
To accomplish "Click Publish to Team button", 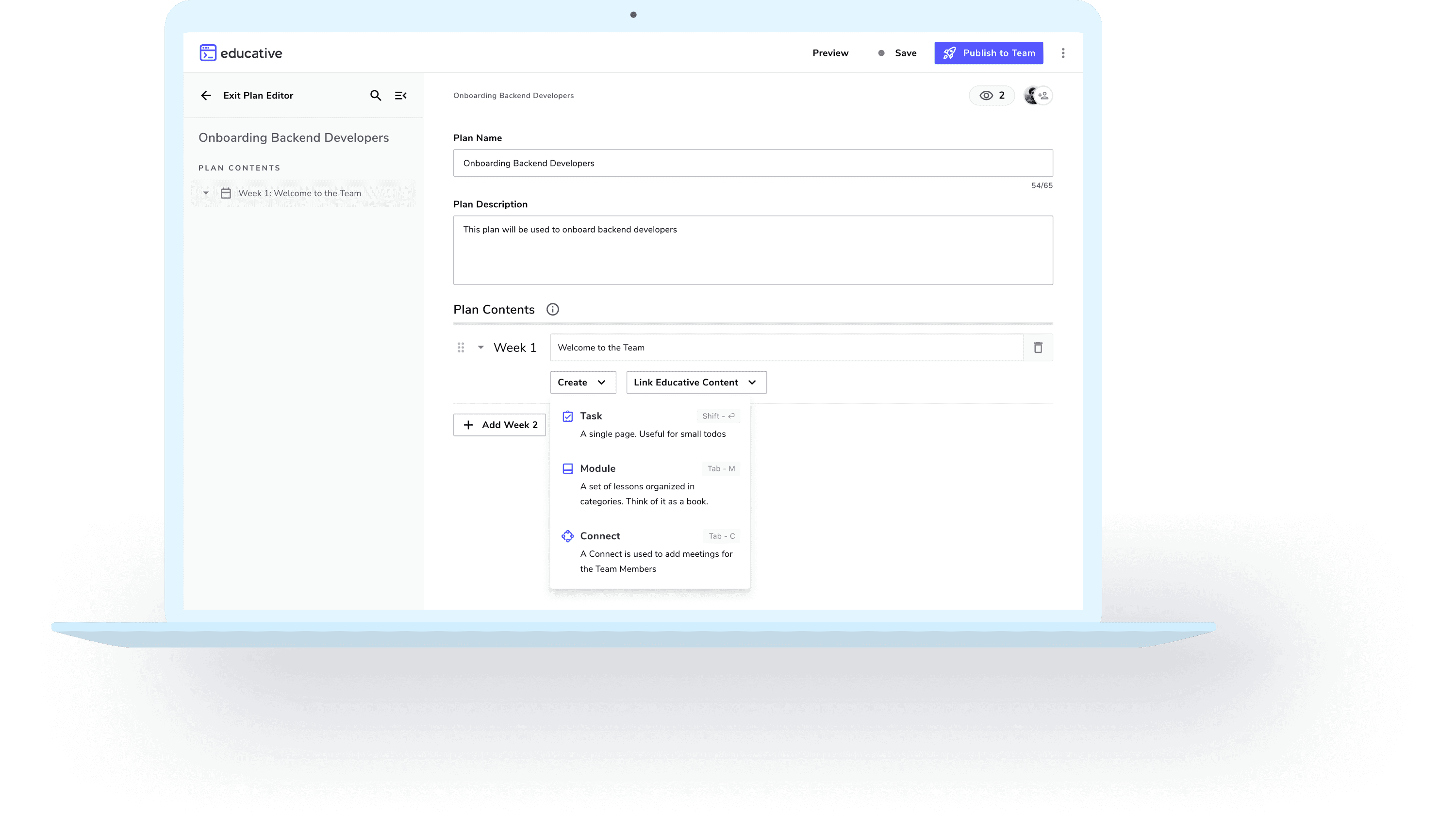I will (x=988, y=52).
